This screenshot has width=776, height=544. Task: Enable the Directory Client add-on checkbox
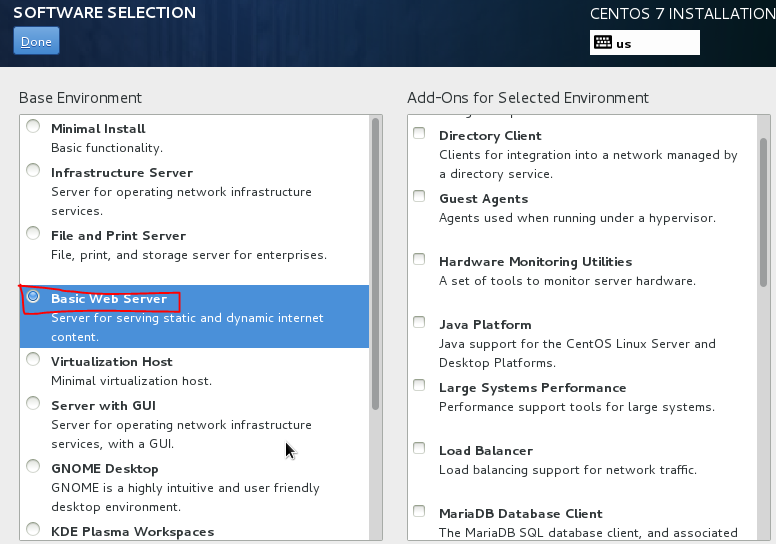coord(419,133)
